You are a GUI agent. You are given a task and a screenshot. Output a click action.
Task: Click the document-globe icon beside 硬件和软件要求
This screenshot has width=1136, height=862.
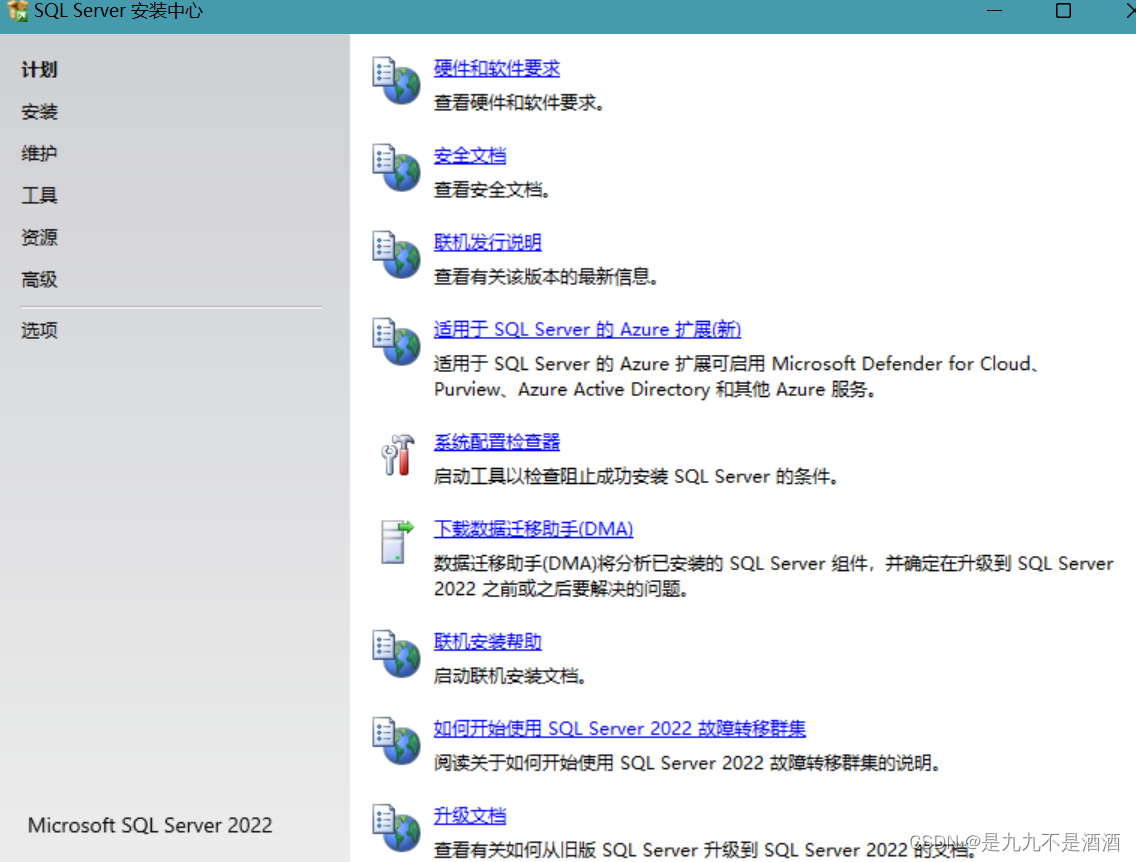tap(396, 80)
